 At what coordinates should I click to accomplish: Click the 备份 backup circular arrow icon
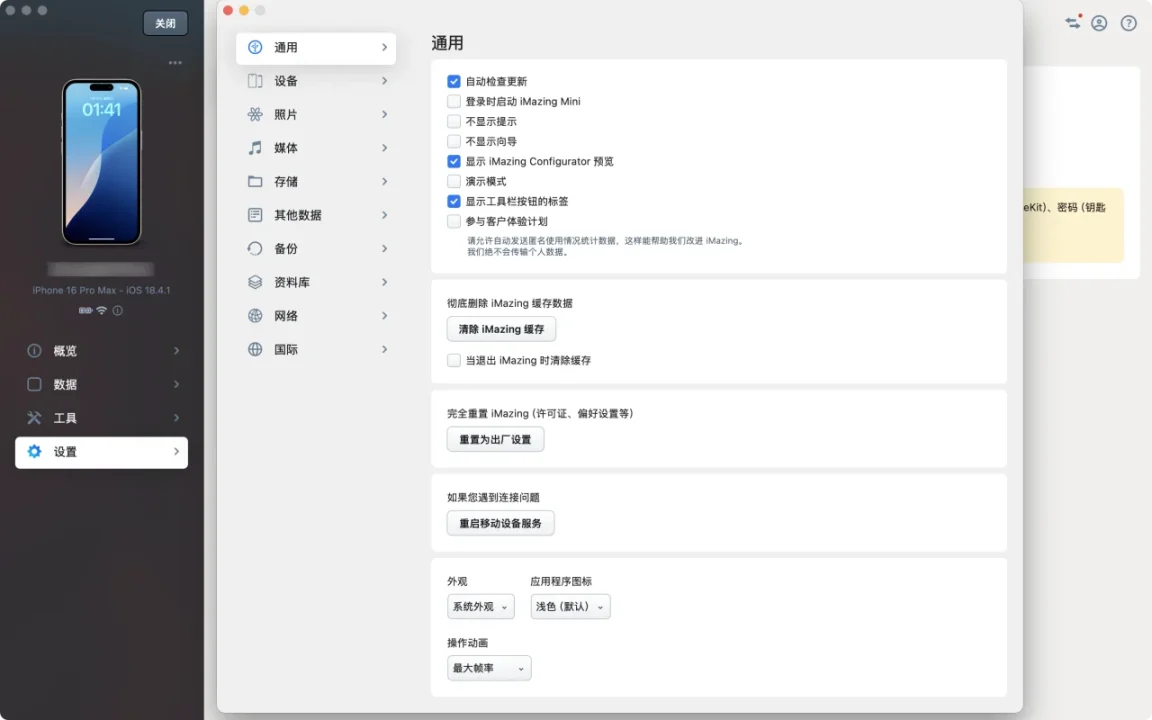click(255, 248)
